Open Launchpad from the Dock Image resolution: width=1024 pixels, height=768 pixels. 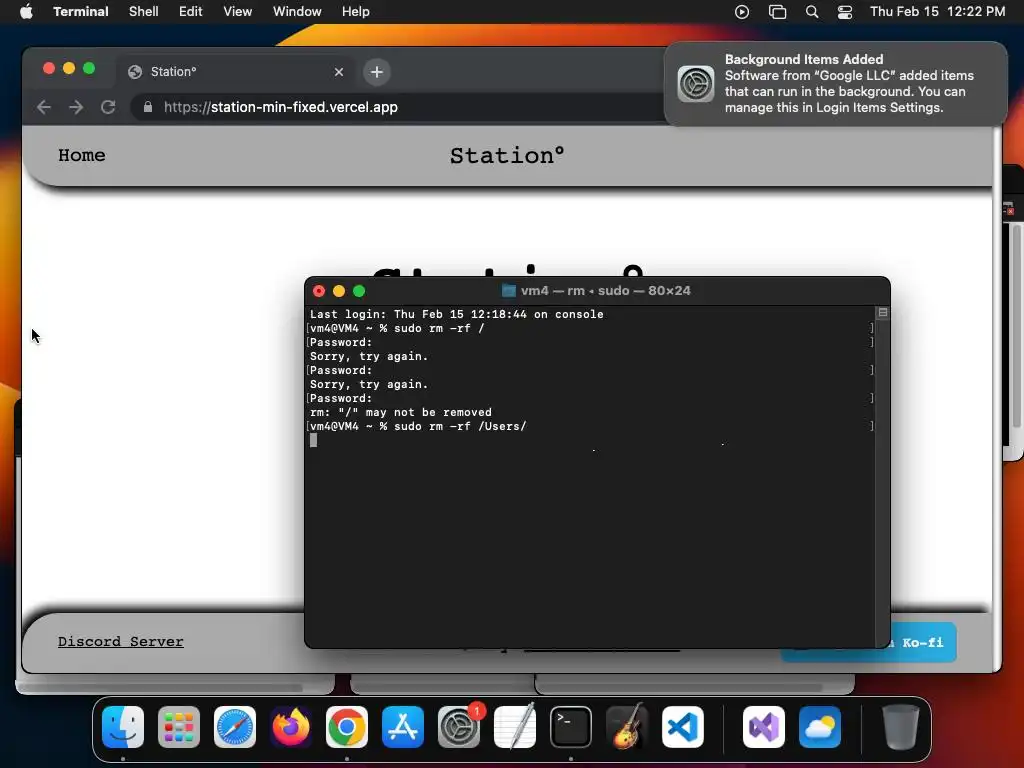coord(179,727)
